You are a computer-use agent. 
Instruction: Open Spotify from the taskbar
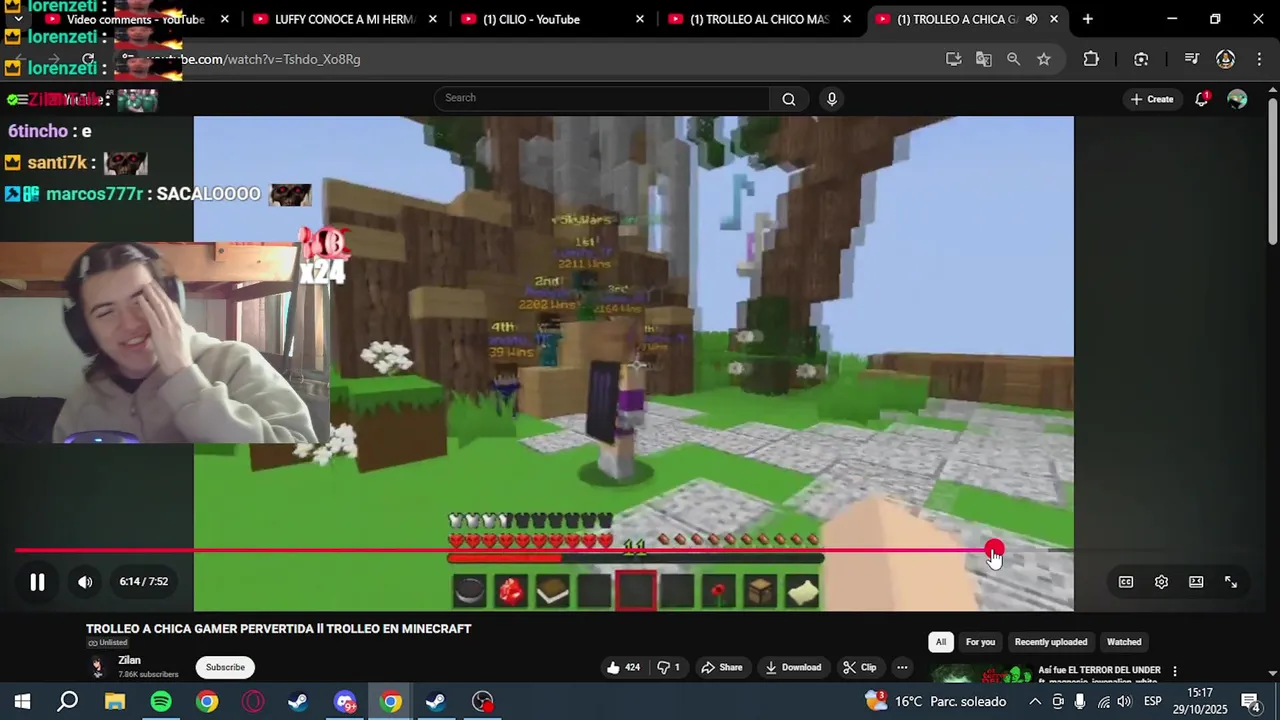click(161, 702)
